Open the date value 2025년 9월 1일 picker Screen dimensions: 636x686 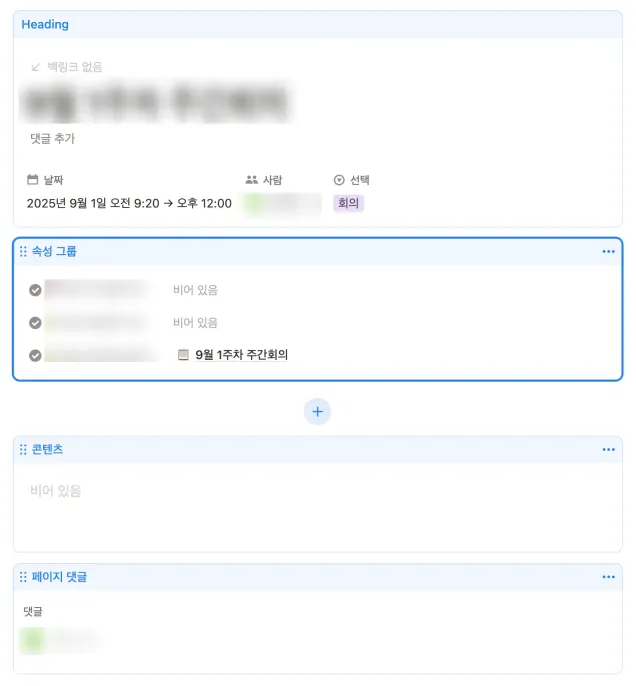pos(129,203)
